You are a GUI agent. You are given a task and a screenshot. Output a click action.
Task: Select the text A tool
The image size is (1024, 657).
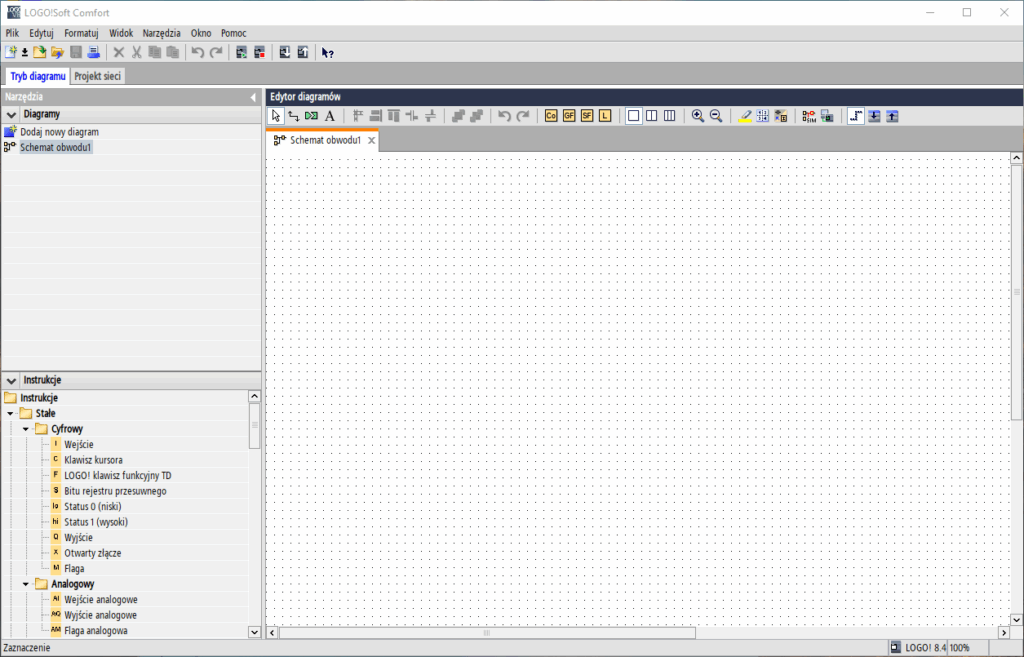pos(330,116)
